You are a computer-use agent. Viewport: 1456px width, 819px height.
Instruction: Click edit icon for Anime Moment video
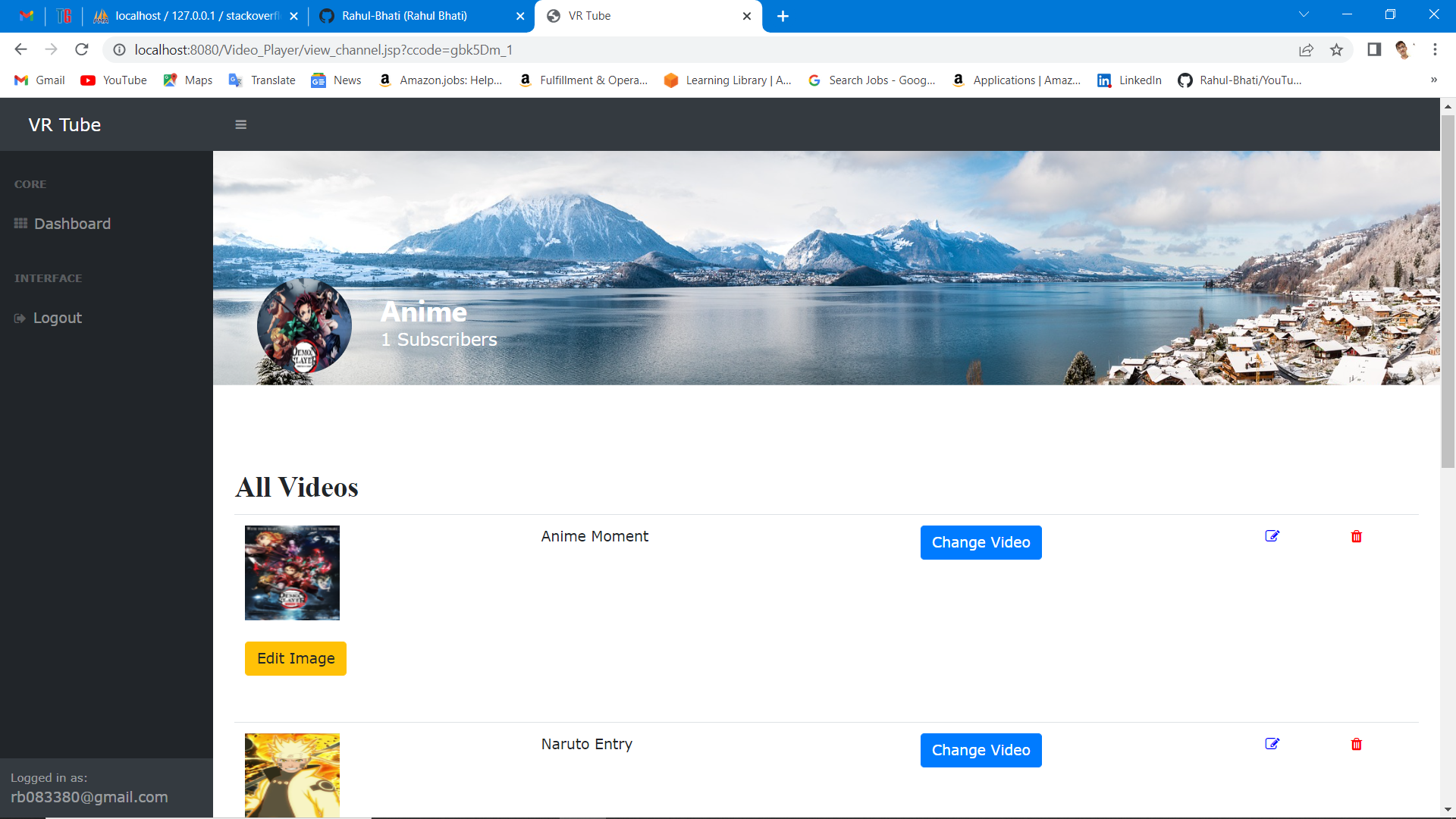click(1272, 536)
